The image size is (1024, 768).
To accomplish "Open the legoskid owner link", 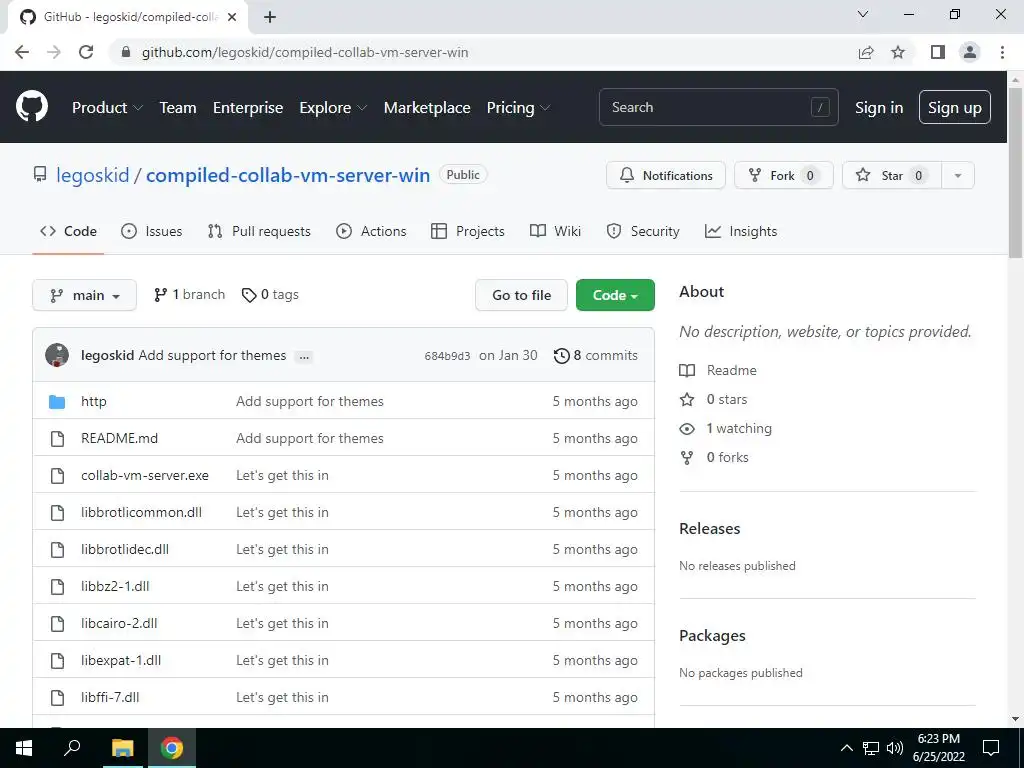I will pos(93,176).
